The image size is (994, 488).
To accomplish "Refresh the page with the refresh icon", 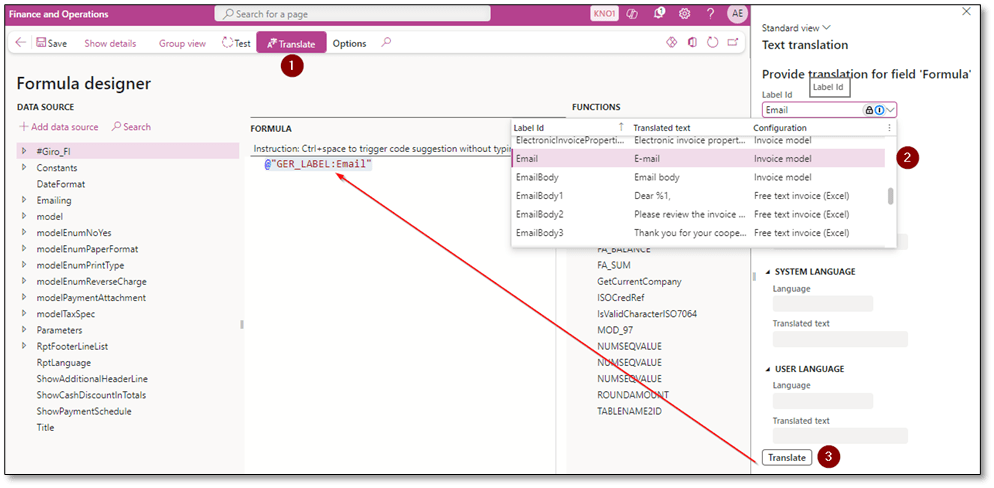I will (x=713, y=43).
